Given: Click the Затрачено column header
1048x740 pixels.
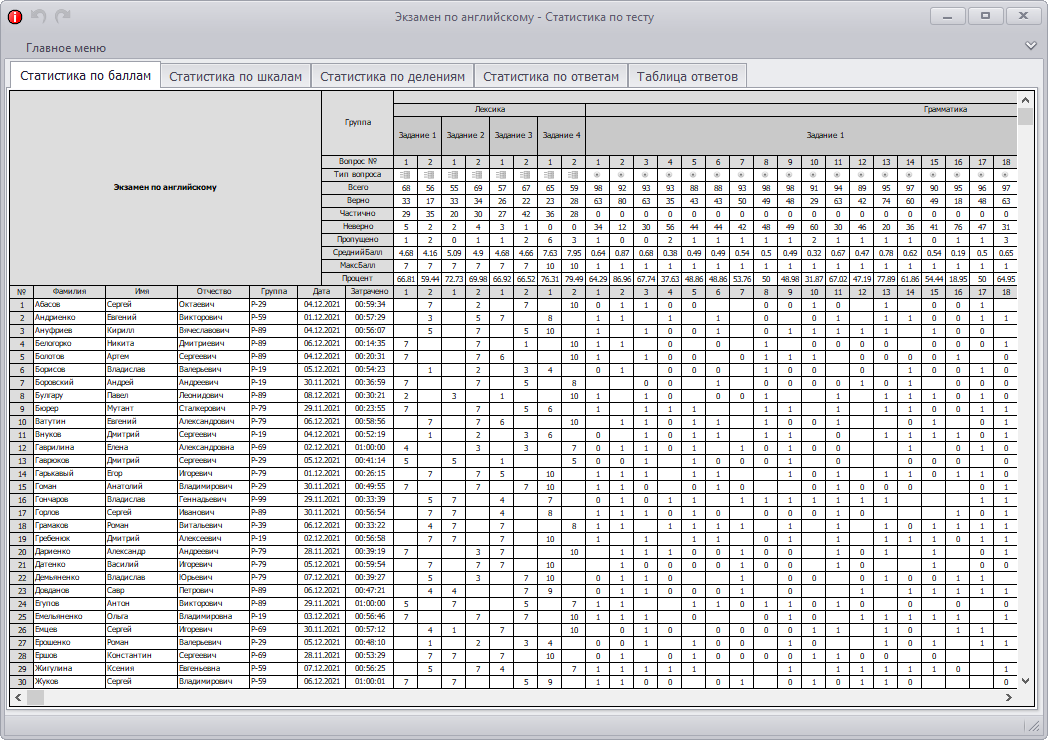Looking at the screenshot, I should 370,291.
